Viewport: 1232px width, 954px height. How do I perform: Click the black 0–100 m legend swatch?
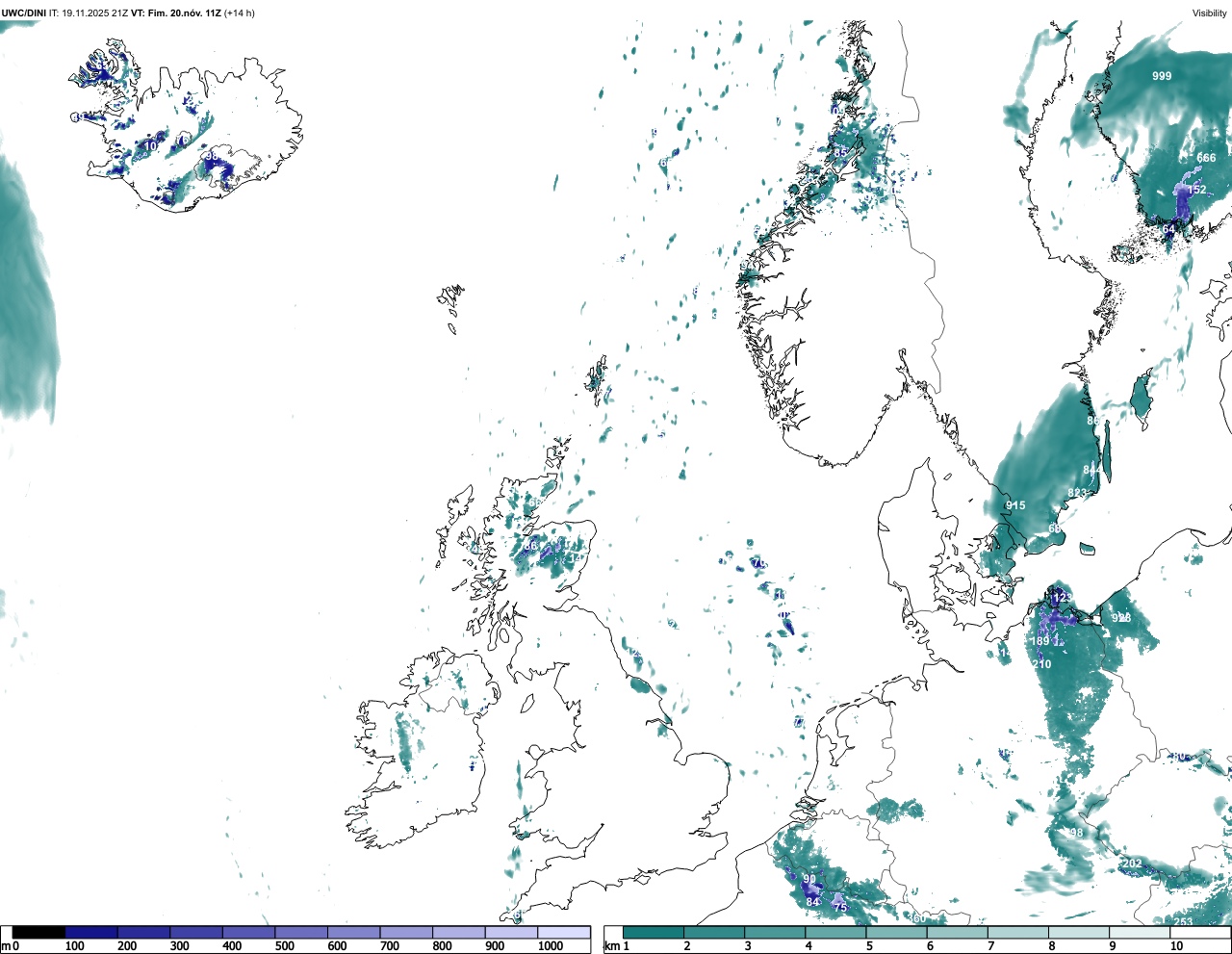click(x=38, y=932)
